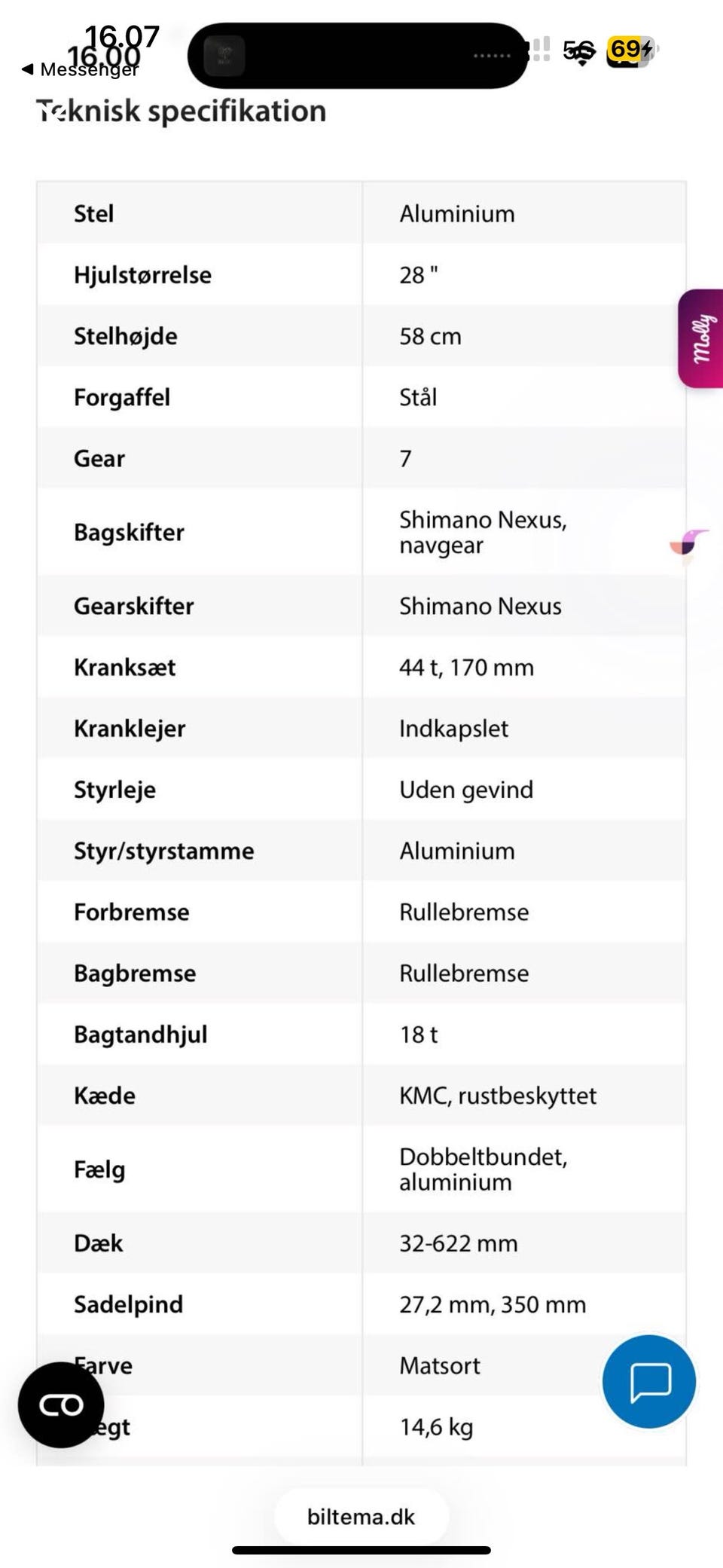
Task: Open the blue chat bubble button
Action: click(x=648, y=1381)
